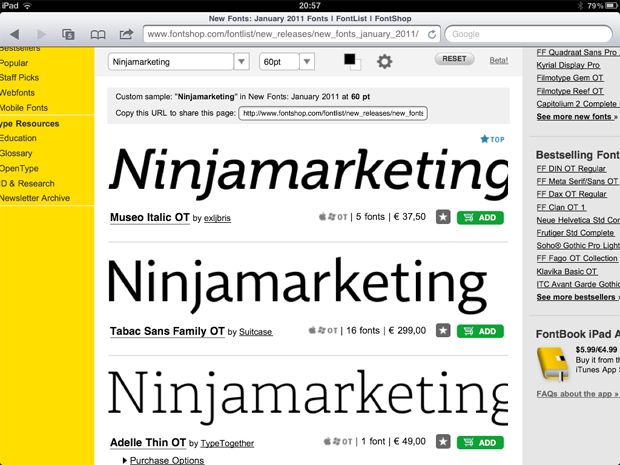
Task: Reload the page with refresh icon
Action: [432, 34]
